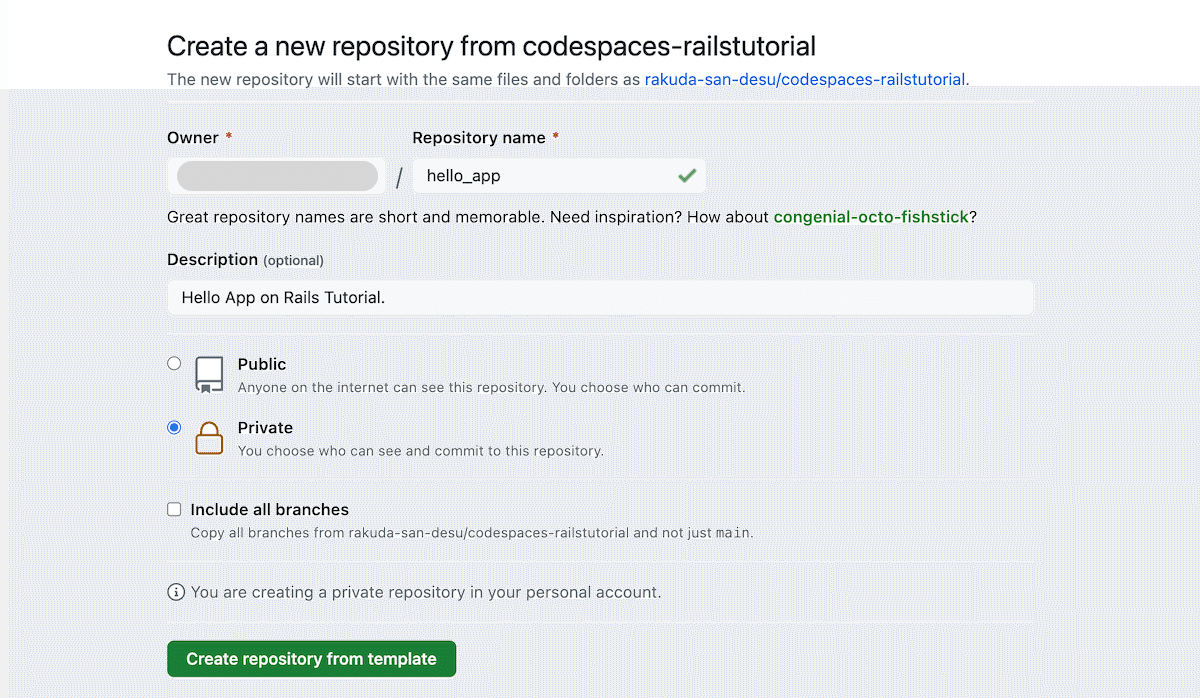Enable the Include all branches checkbox
This screenshot has width=1200, height=698.
pyautogui.click(x=174, y=509)
